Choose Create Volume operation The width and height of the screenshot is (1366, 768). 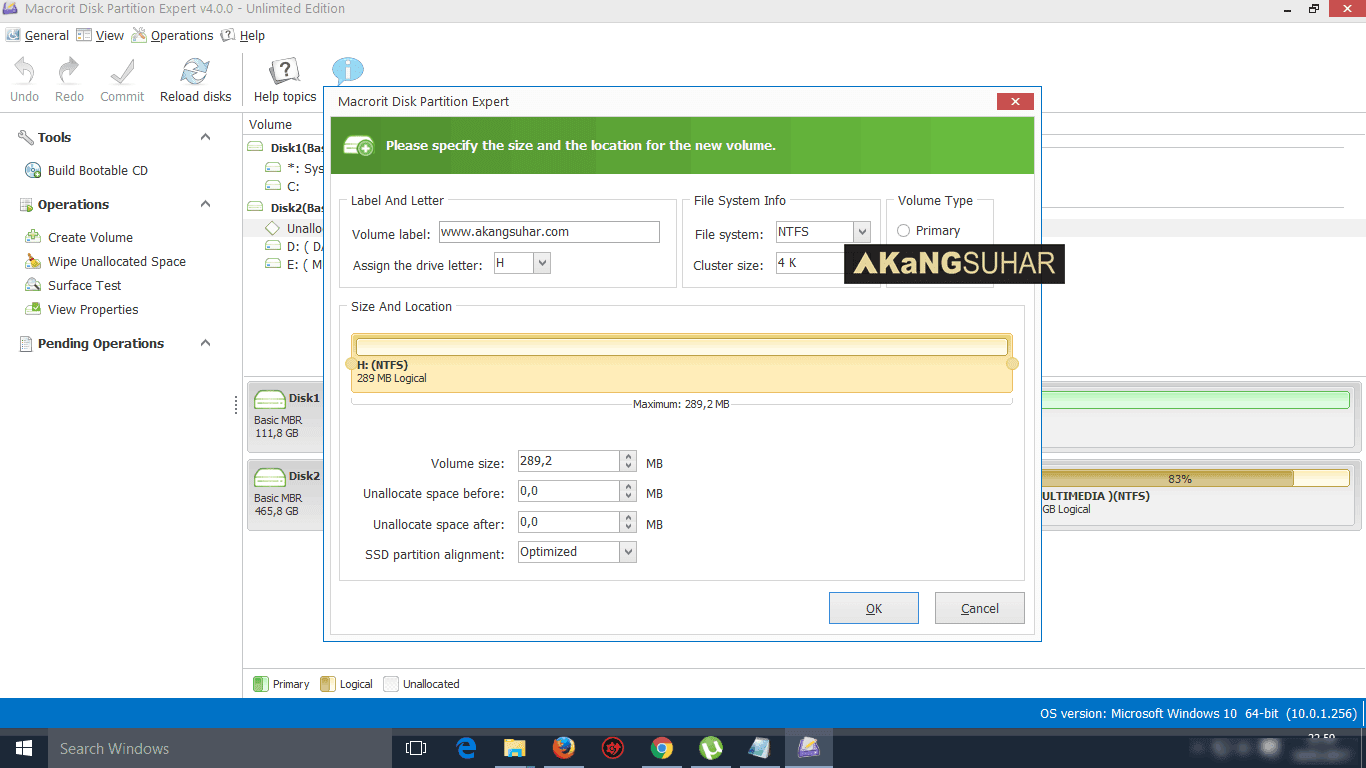pyautogui.click(x=79, y=238)
